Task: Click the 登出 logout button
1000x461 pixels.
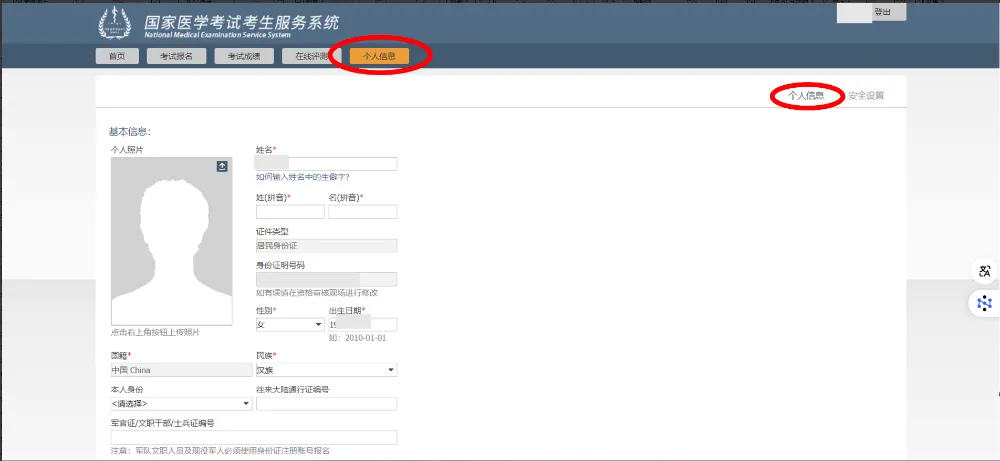Action: [883, 12]
